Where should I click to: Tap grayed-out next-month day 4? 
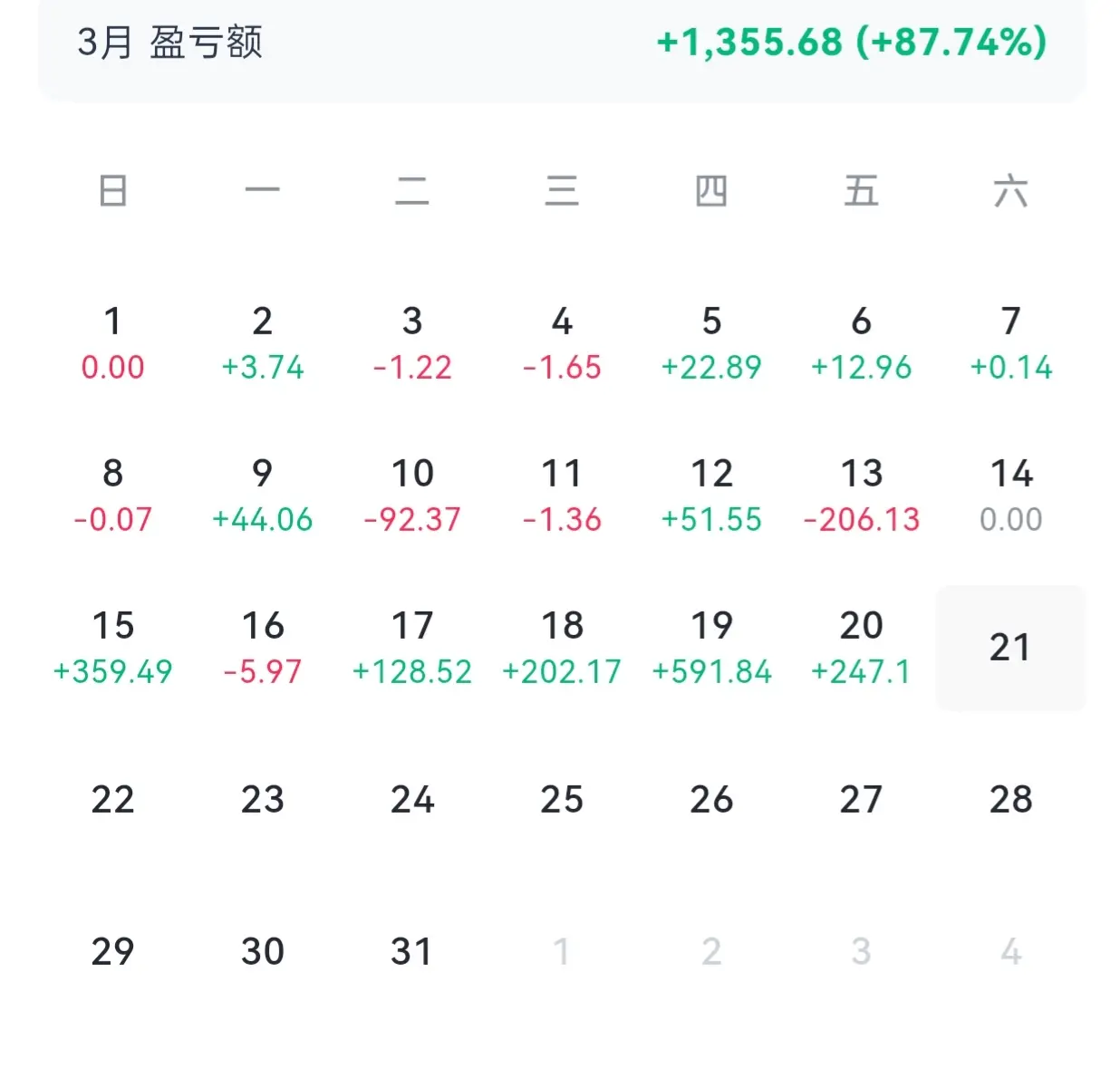click(x=1010, y=951)
